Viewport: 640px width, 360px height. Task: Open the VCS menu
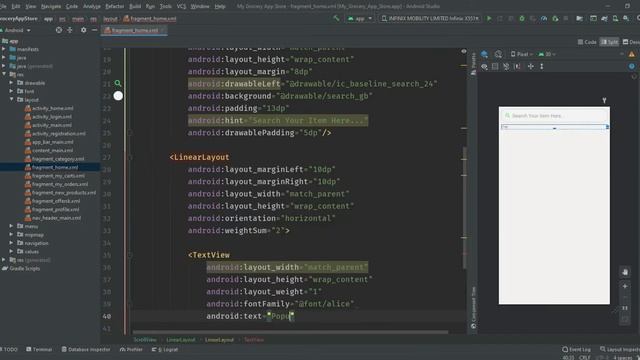point(181,6)
